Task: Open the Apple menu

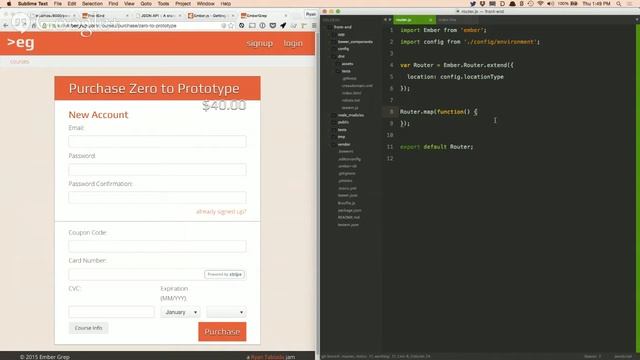Action: click(x=9, y=4)
